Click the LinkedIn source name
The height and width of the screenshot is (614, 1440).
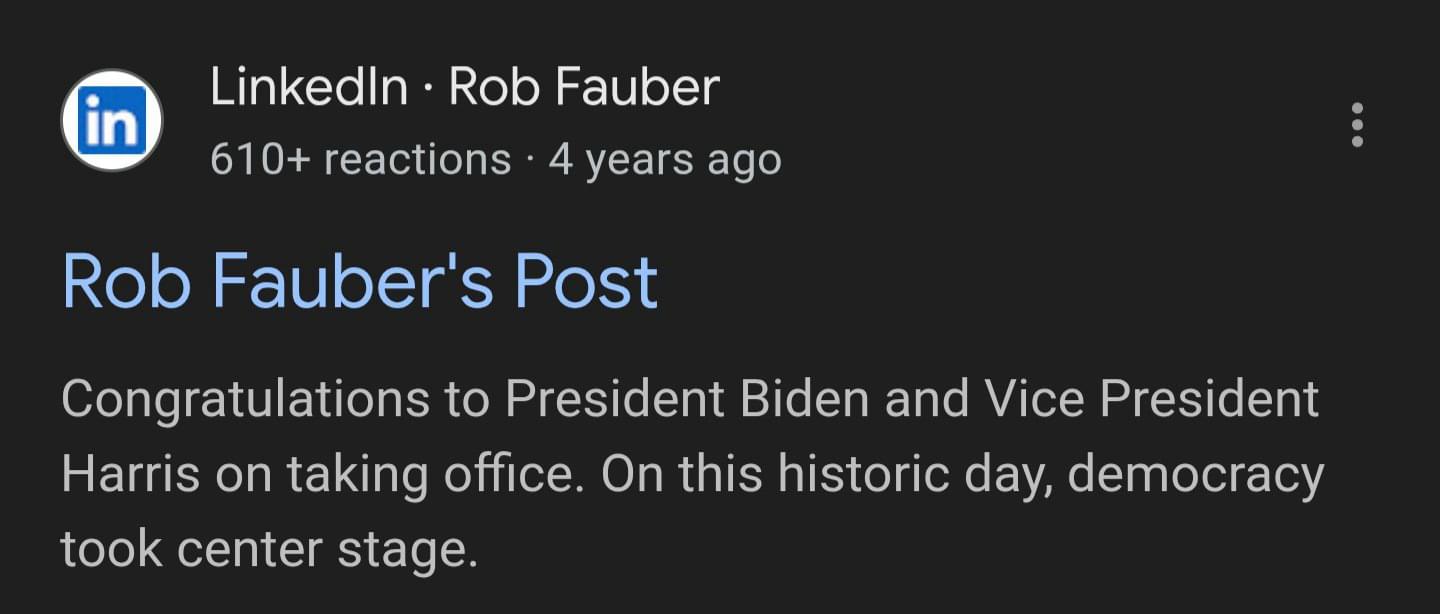(309, 87)
